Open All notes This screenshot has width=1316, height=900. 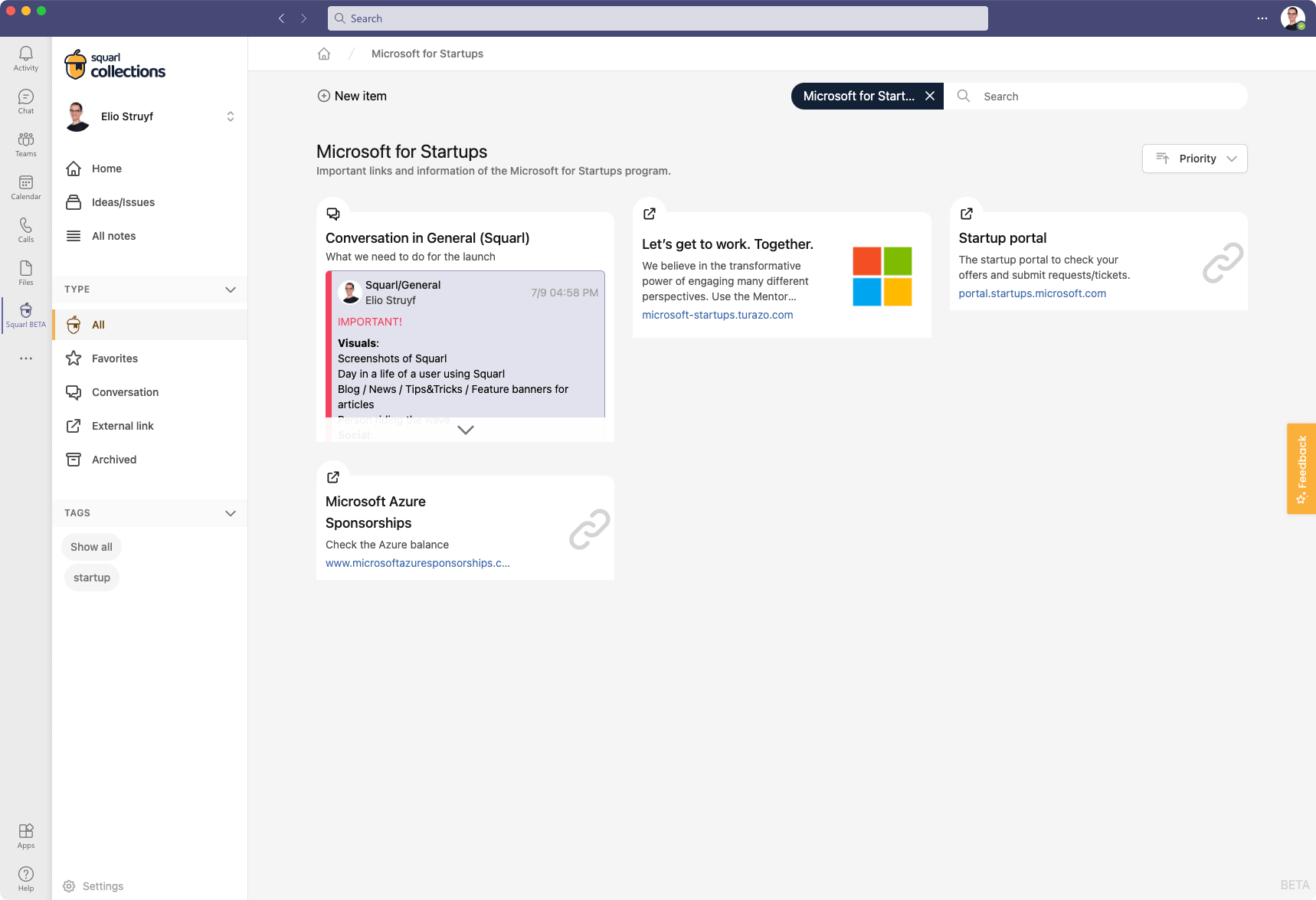pyautogui.click(x=150, y=236)
